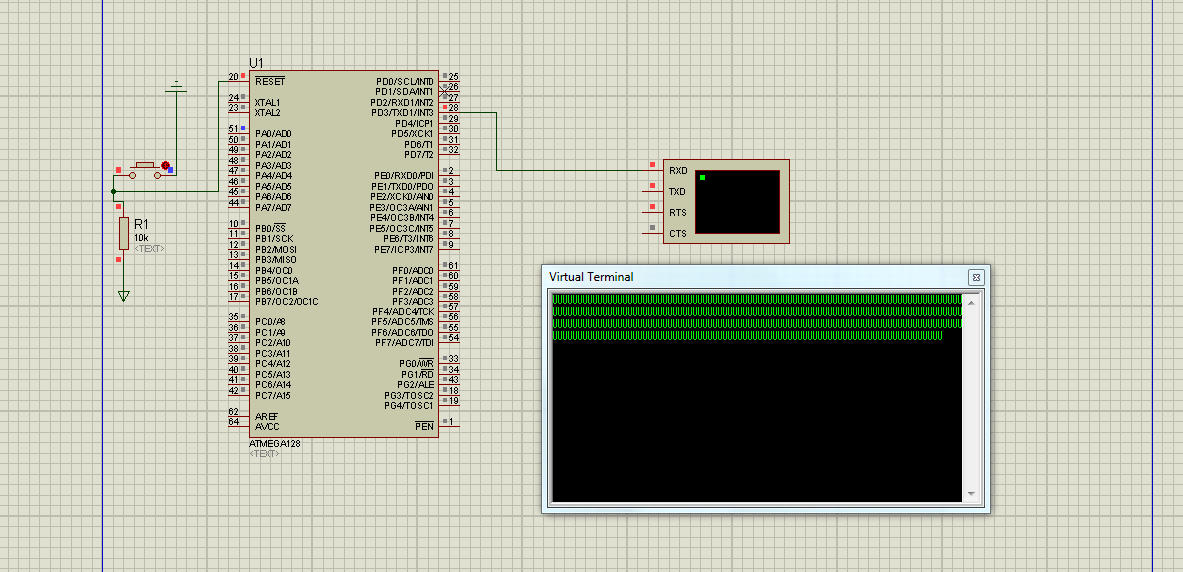Click the PB3/MISO pin label
The height and width of the screenshot is (572, 1183).
(275, 260)
